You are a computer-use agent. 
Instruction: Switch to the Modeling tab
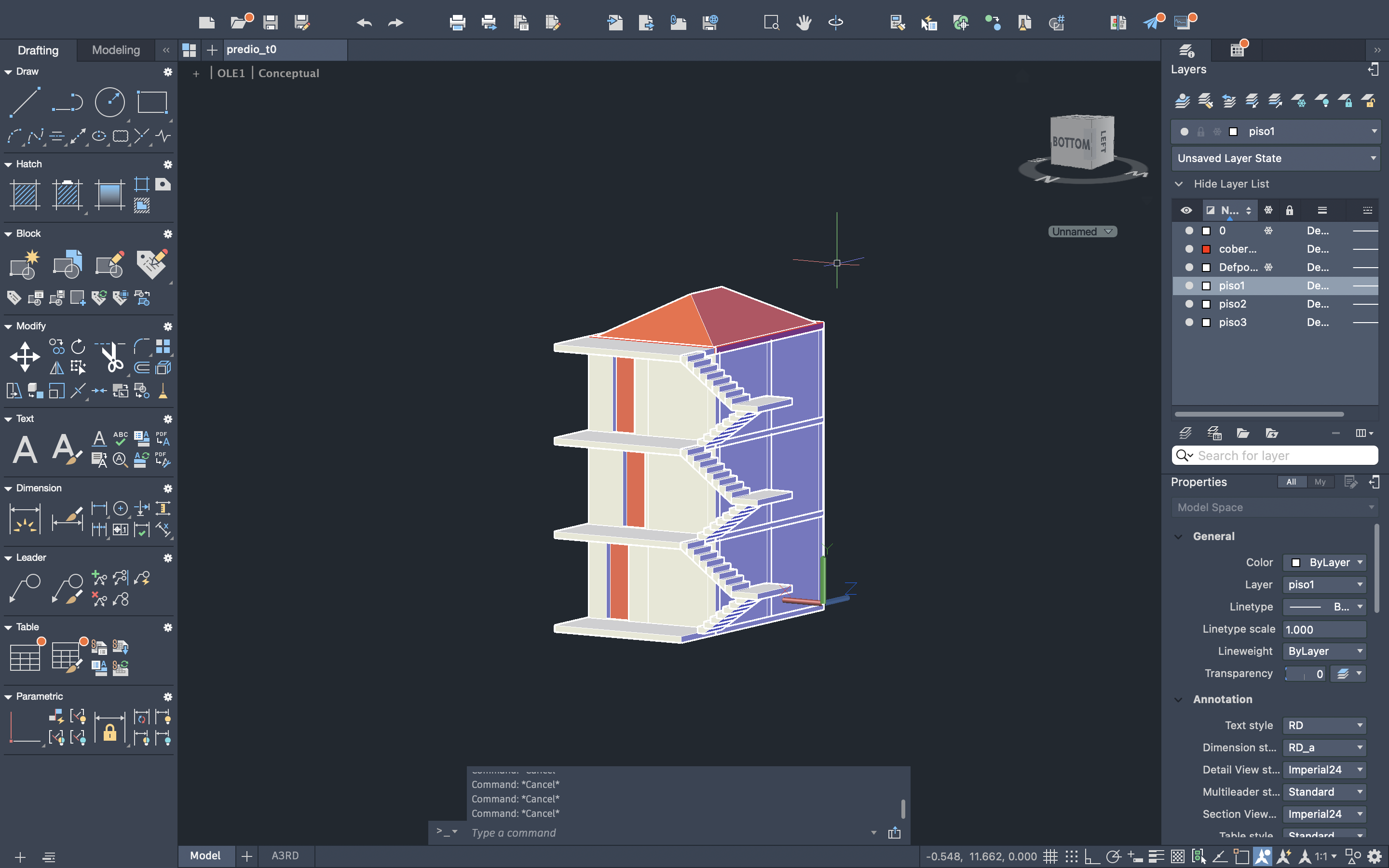pos(115,50)
